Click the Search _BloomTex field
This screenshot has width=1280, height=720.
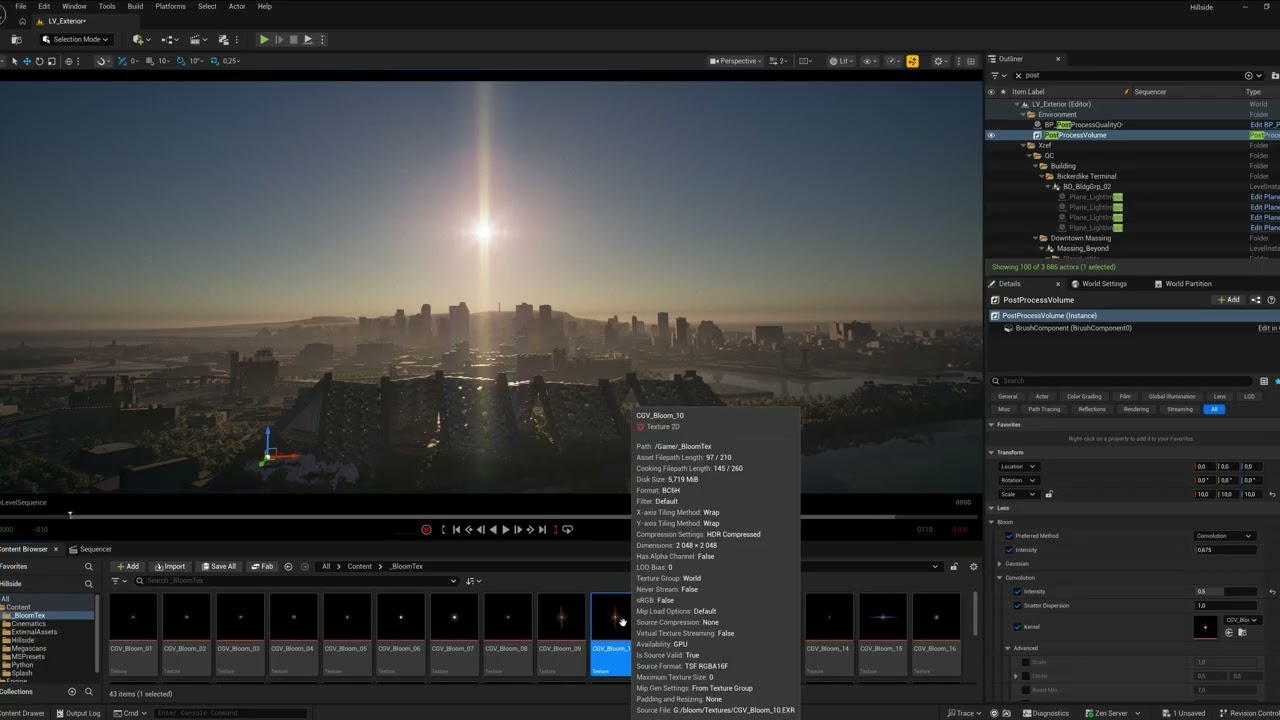[x=297, y=581]
